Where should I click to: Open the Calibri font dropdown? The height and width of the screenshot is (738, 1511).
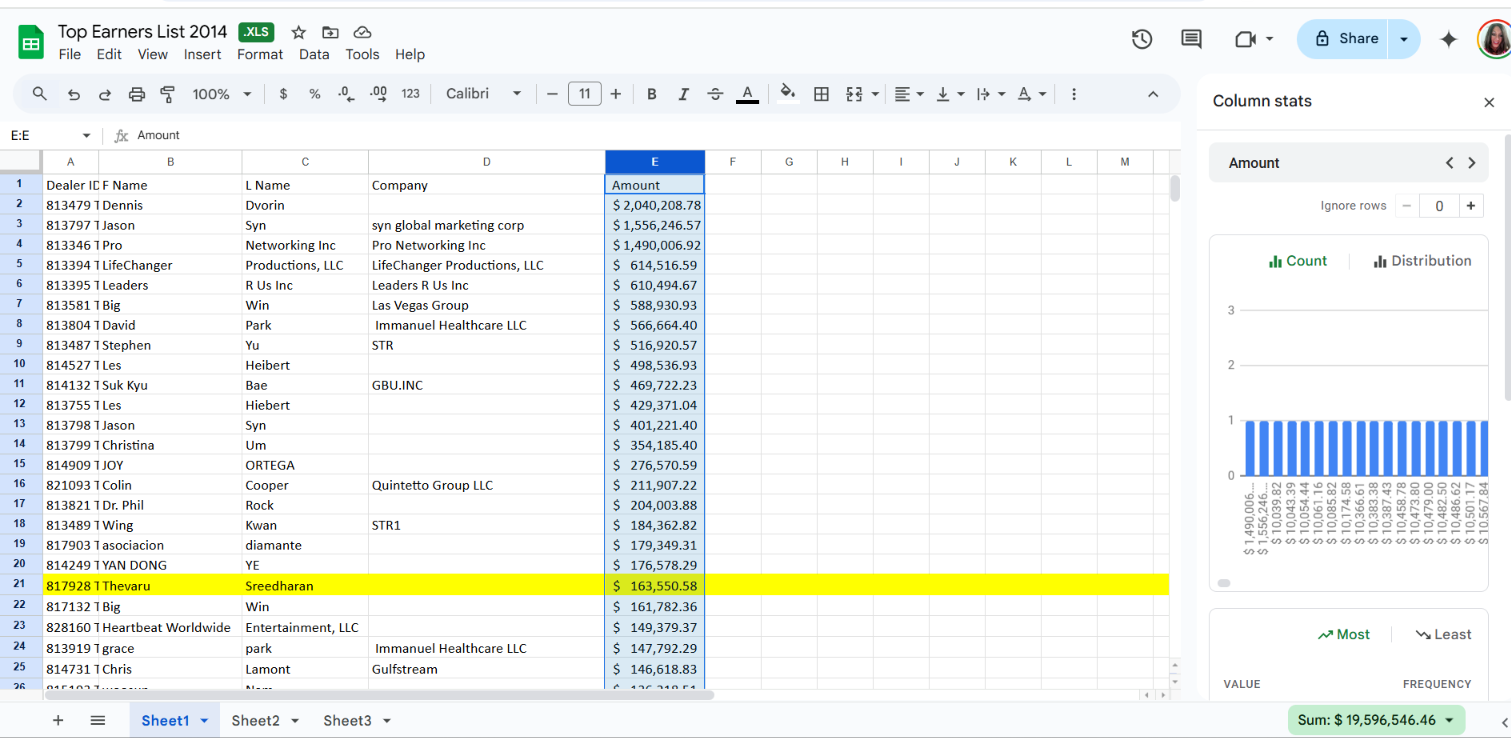pos(484,94)
